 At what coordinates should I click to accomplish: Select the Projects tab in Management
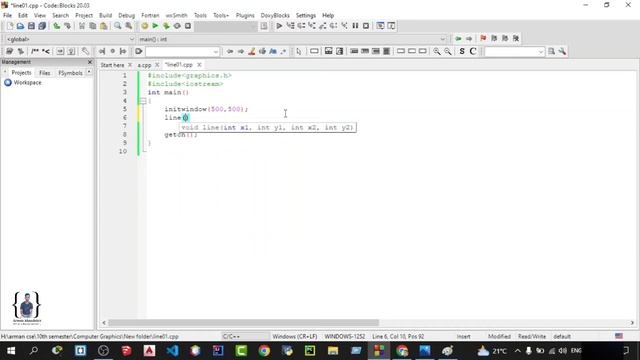pyautogui.click(x=21, y=73)
